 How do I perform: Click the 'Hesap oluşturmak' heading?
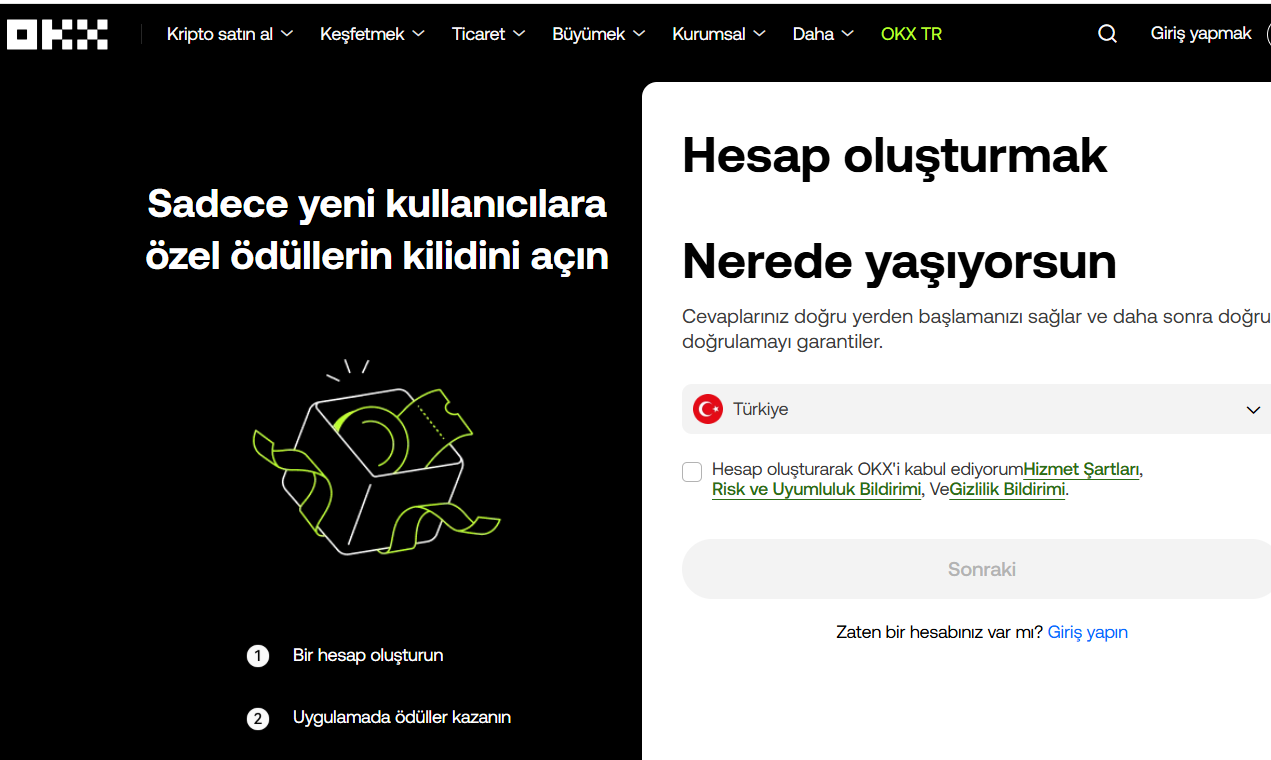895,157
